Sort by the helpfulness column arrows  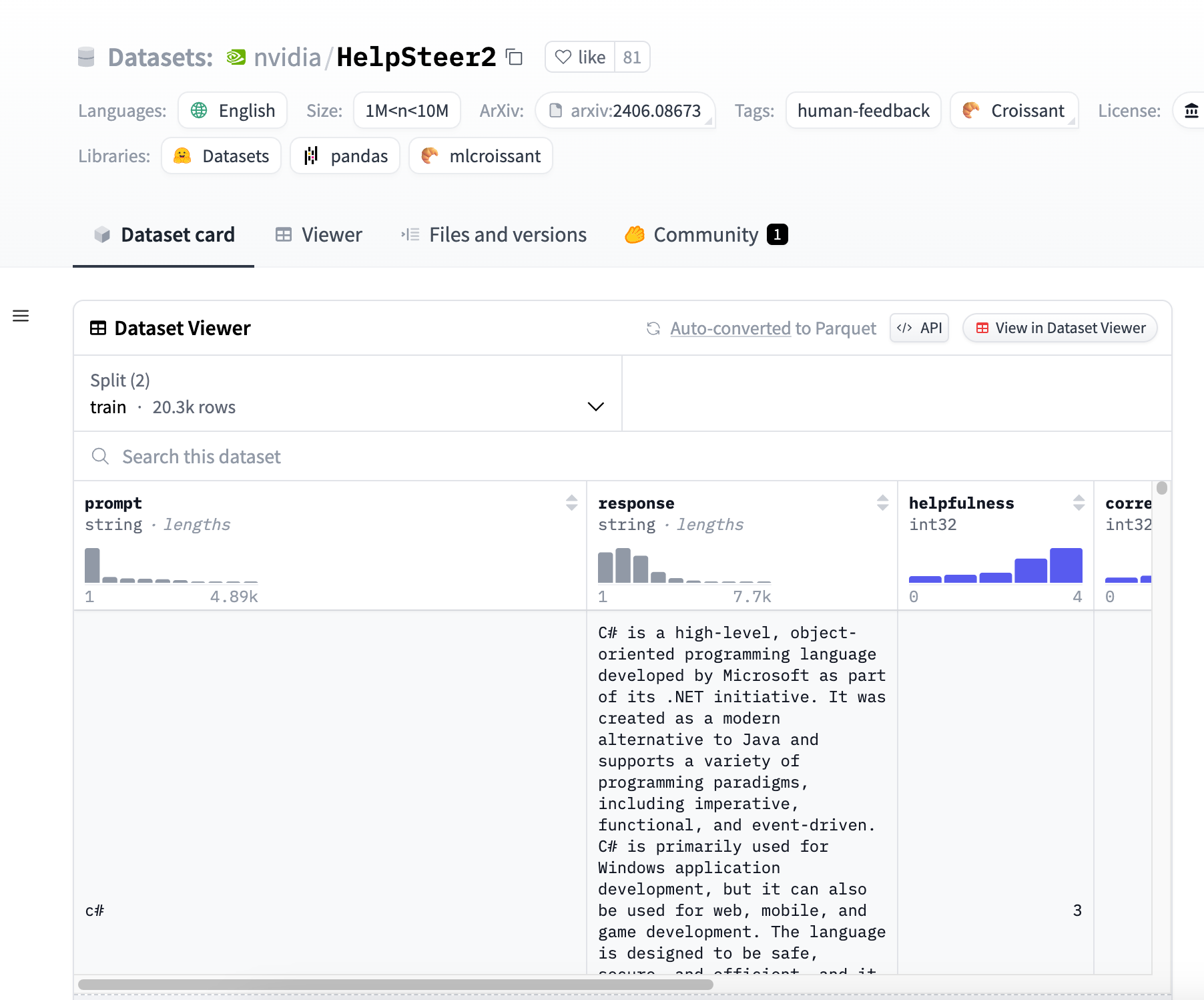click(1079, 503)
